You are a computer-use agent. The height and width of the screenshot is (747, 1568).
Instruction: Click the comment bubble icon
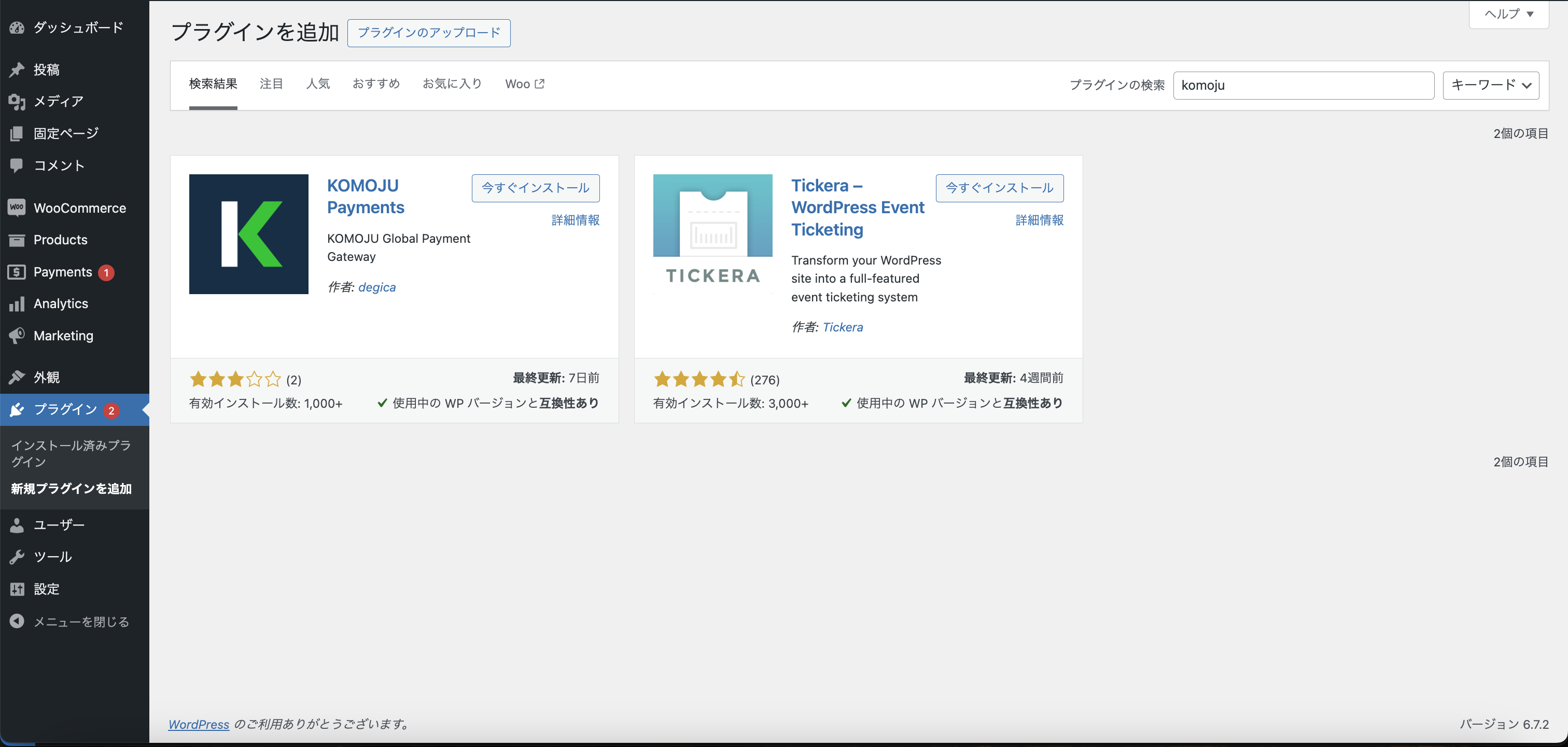(x=17, y=165)
